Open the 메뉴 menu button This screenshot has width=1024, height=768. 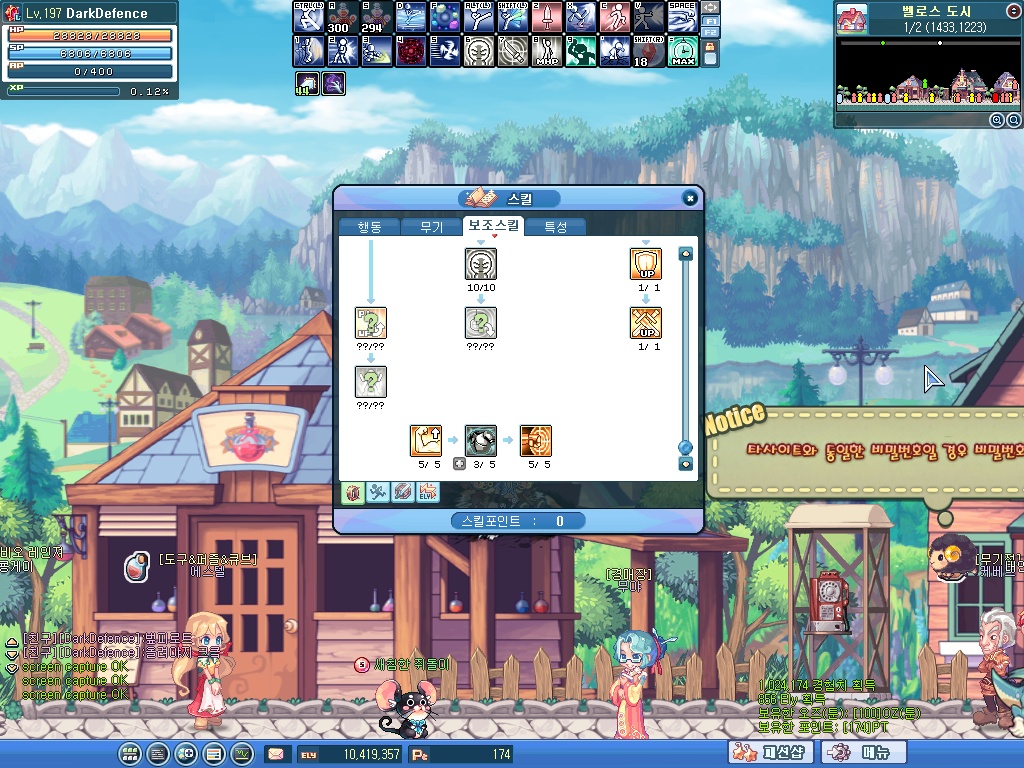pyautogui.click(x=865, y=753)
